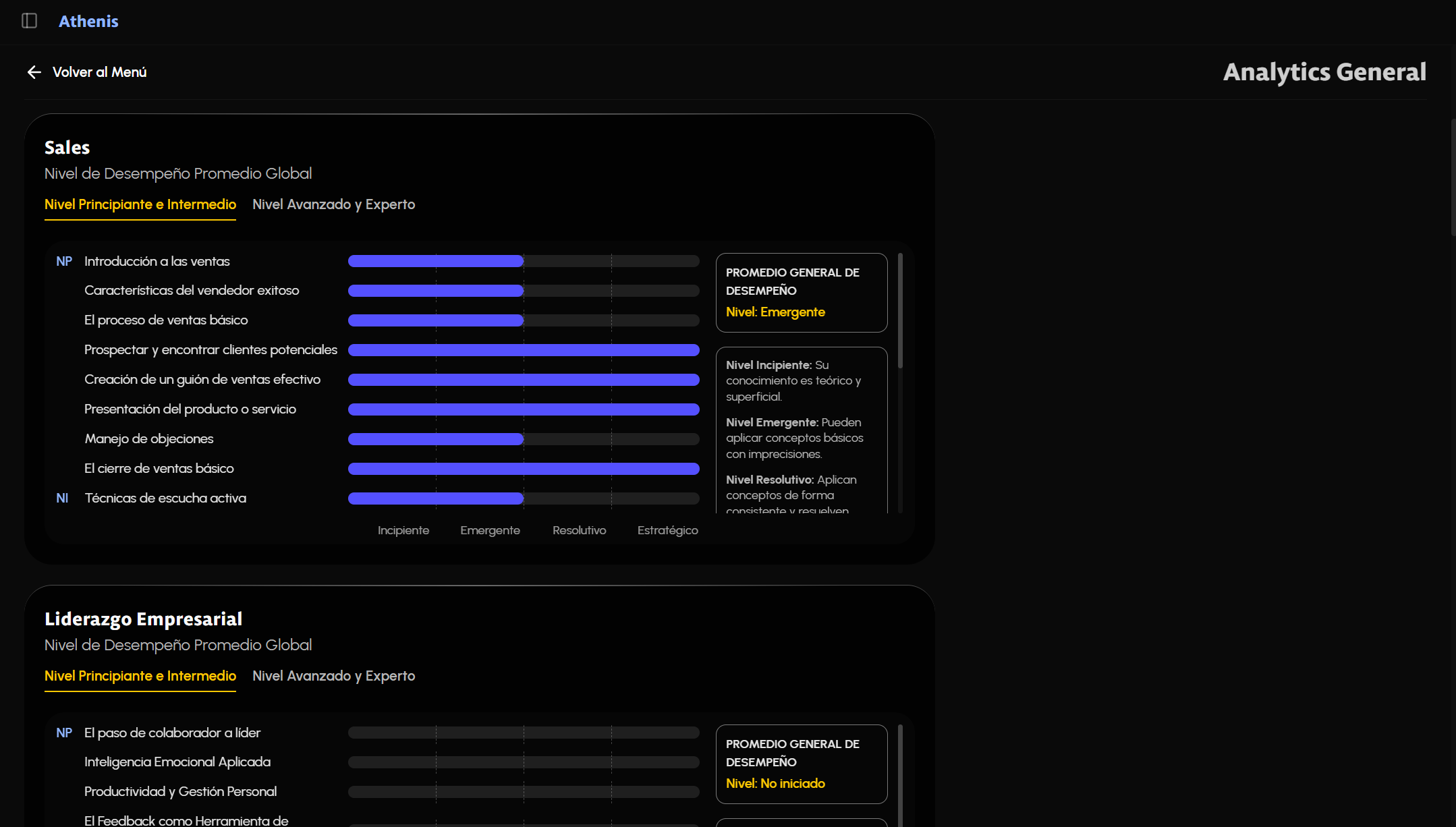Select 'Introducción a las ventas' row label

(157, 261)
